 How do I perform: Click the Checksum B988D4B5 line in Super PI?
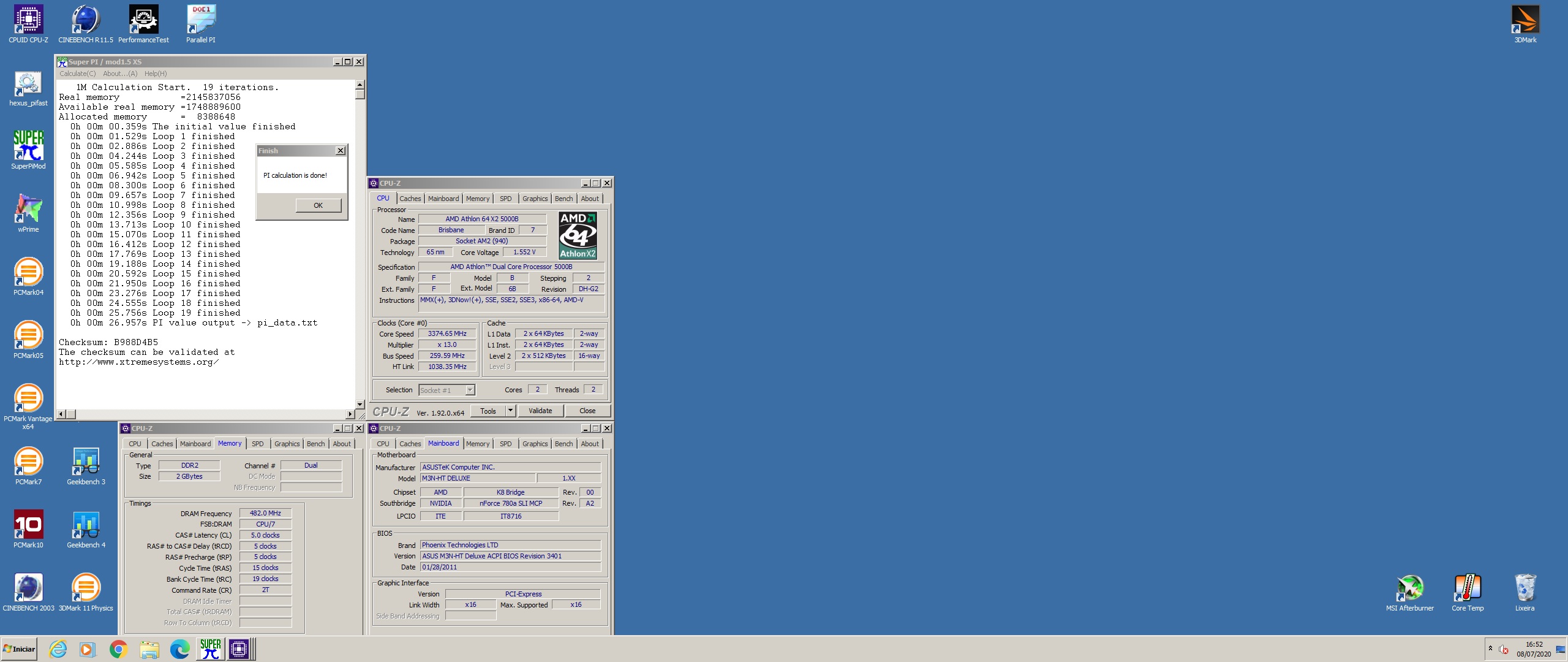point(108,343)
